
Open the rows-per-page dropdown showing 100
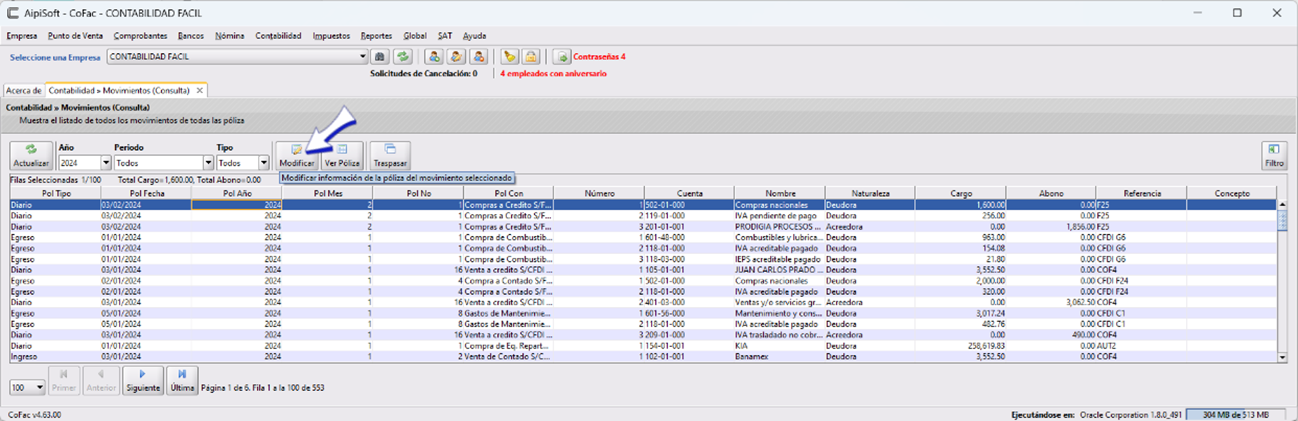[40, 386]
